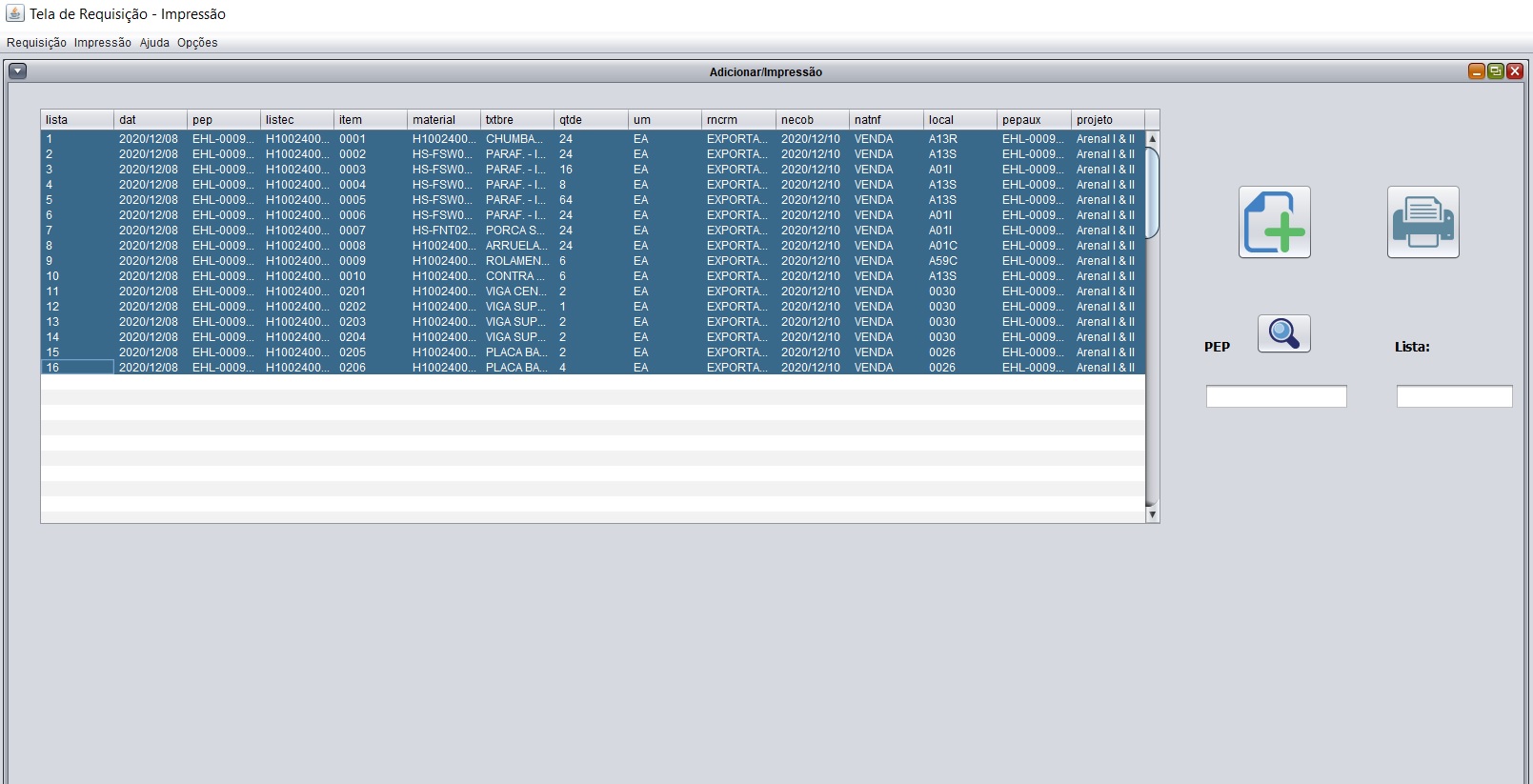Select item cell '0204' in row 14
Image resolution: width=1533 pixels, height=784 pixels.
371,337
